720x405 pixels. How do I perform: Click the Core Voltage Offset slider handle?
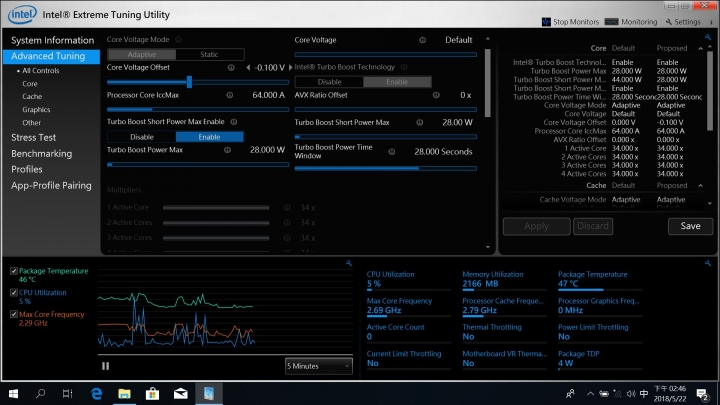[189, 82]
